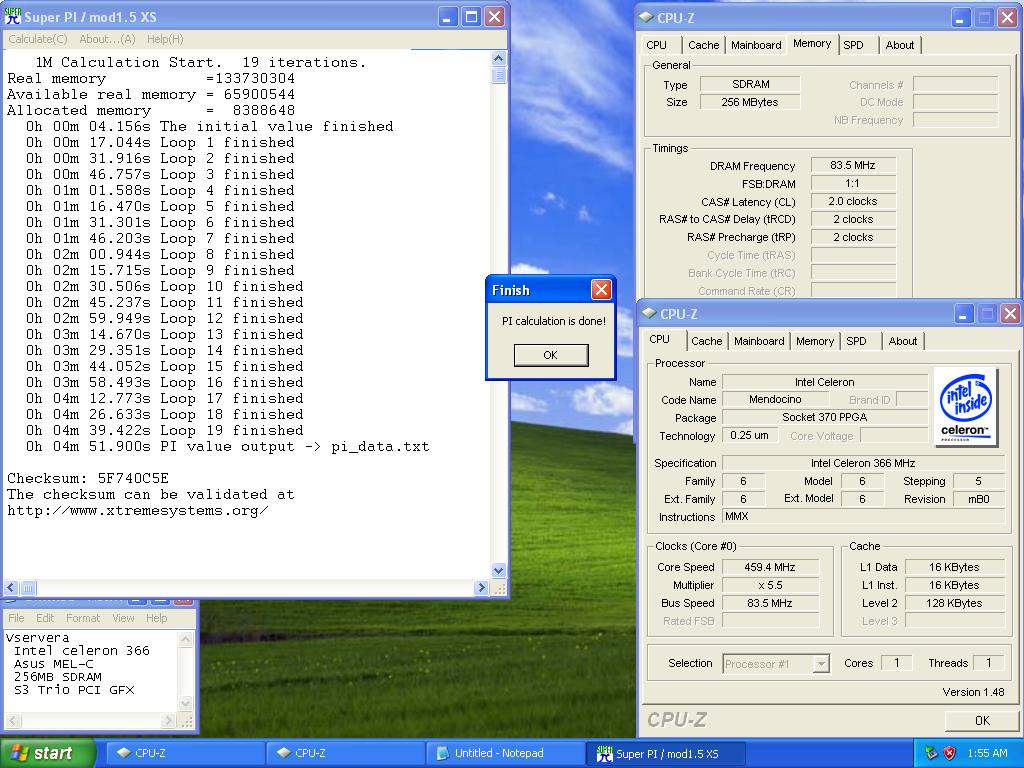The height and width of the screenshot is (768, 1024).
Task: Open Super PI / mod1.5 XS taskbar button
Action: 665,753
